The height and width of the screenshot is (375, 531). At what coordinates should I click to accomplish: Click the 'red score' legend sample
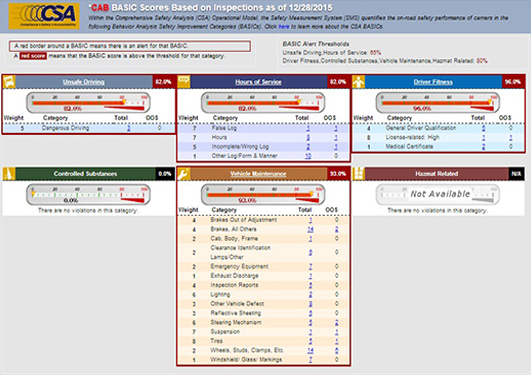pyautogui.click(x=33, y=56)
